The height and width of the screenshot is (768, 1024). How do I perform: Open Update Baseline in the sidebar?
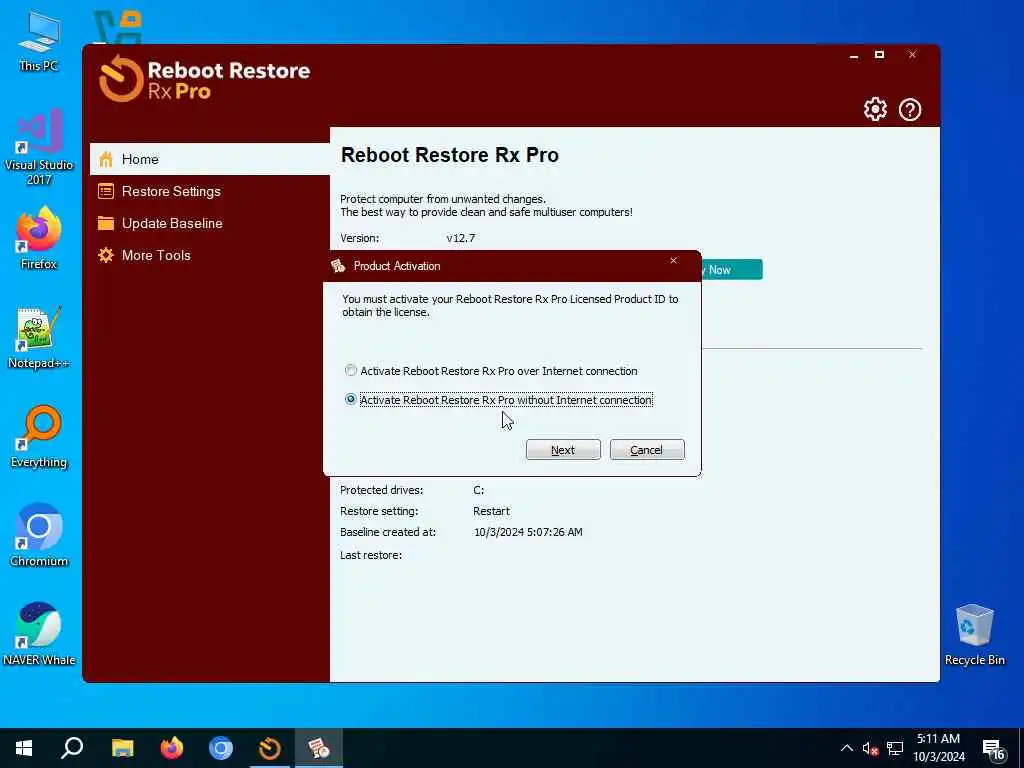pyautogui.click(x=210, y=223)
